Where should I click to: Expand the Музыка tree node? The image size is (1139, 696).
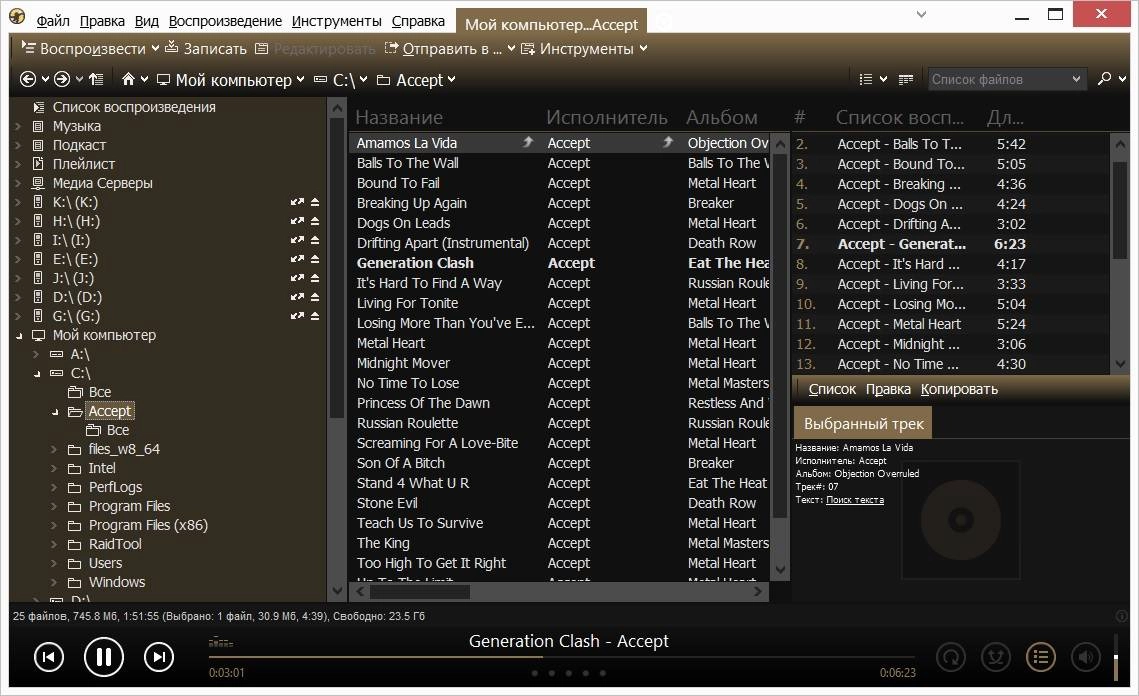17,126
